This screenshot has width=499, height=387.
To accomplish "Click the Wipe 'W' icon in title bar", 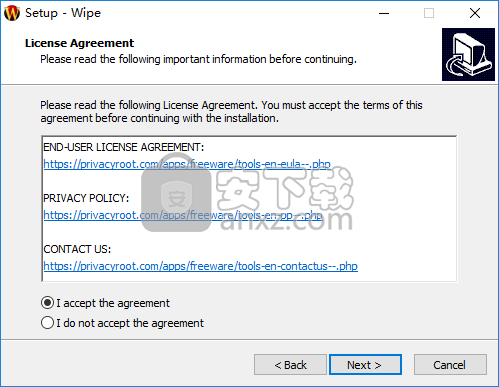I will point(12,13).
